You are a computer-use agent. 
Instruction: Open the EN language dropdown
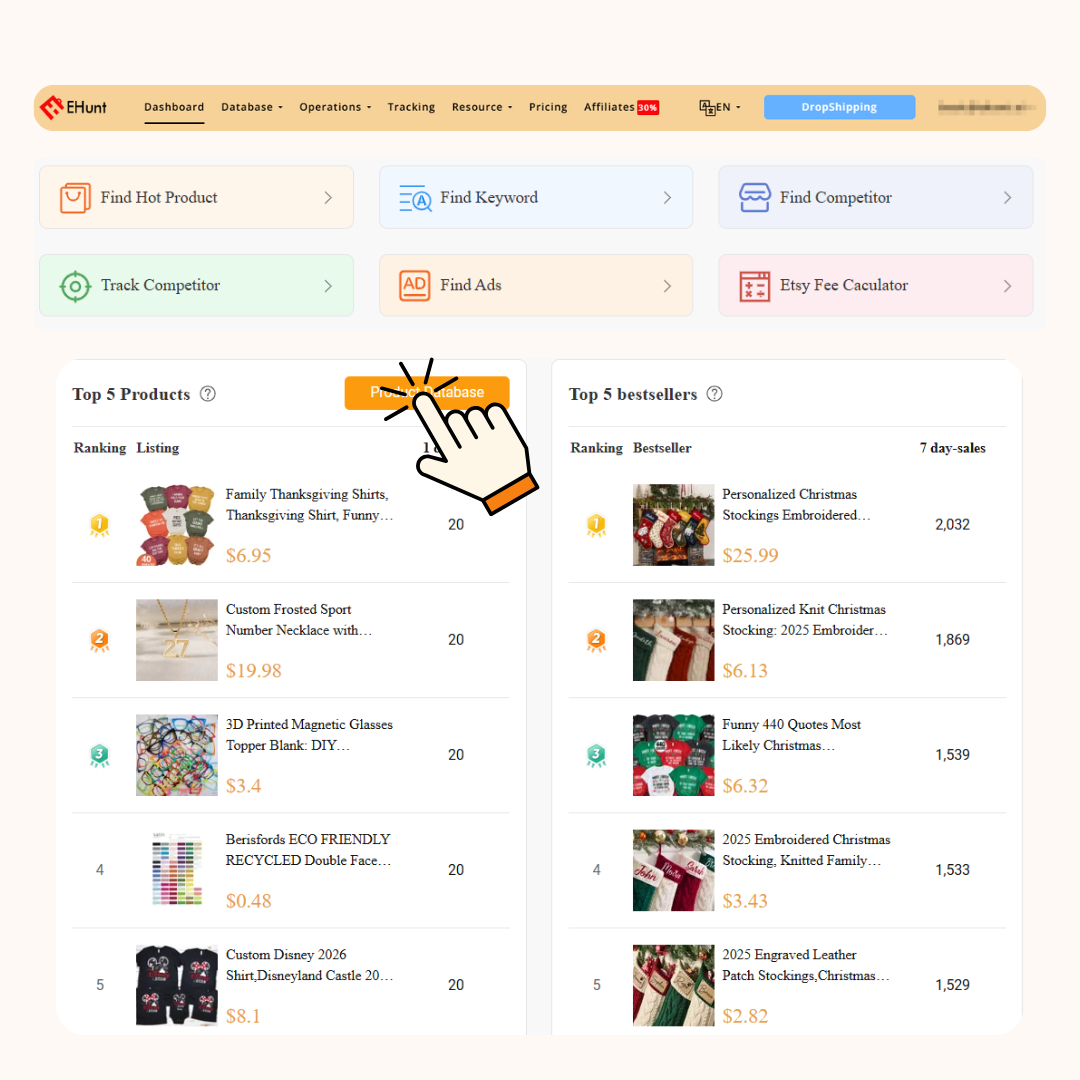point(725,107)
